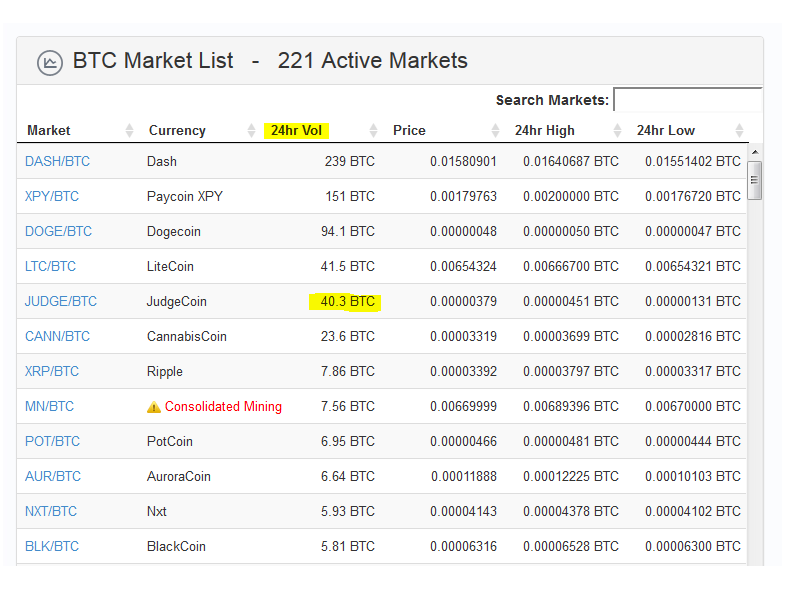This screenshot has width=791, height=594.
Task: Open the DOGE/BTC market link
Action: (x=59, y=231)
